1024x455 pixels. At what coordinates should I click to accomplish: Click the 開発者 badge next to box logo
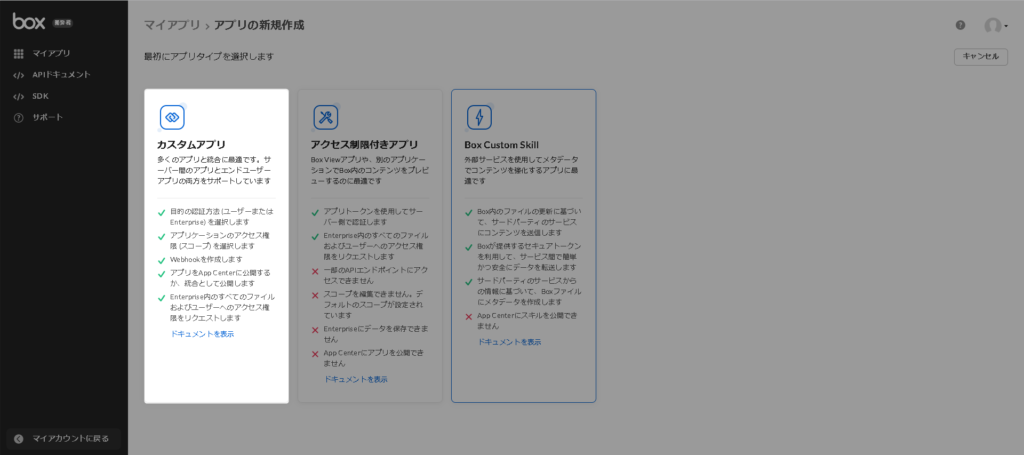[62, 23]
